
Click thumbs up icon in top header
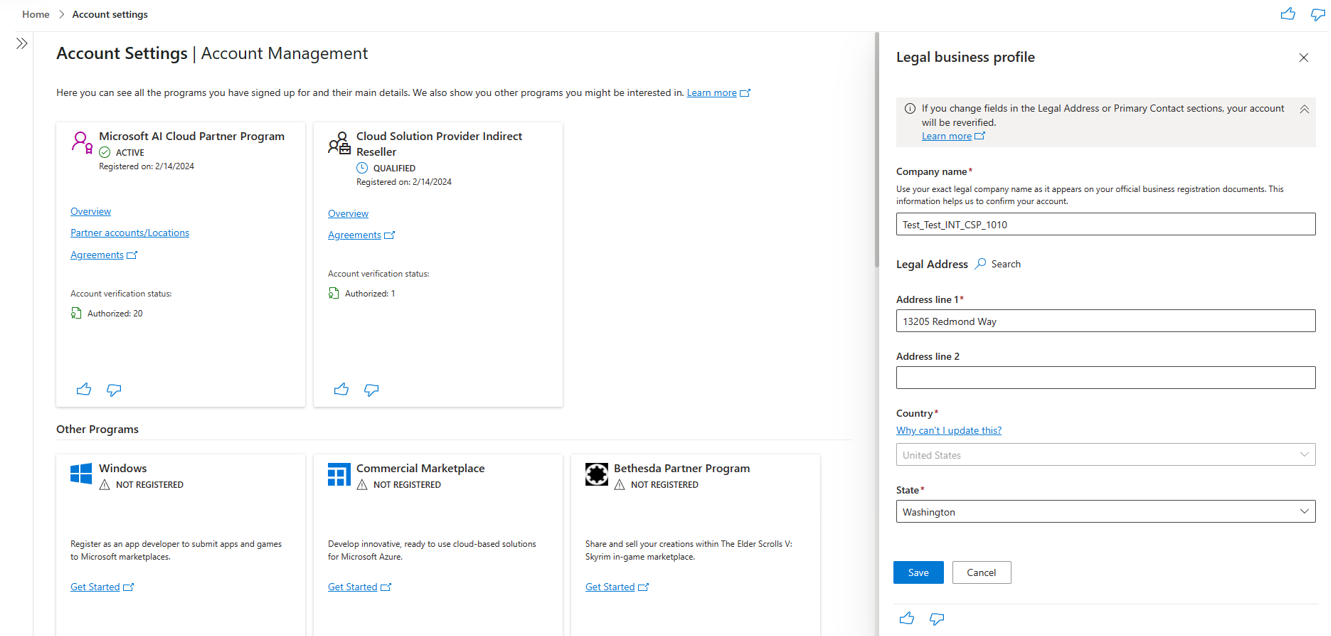coord(1288,14)
